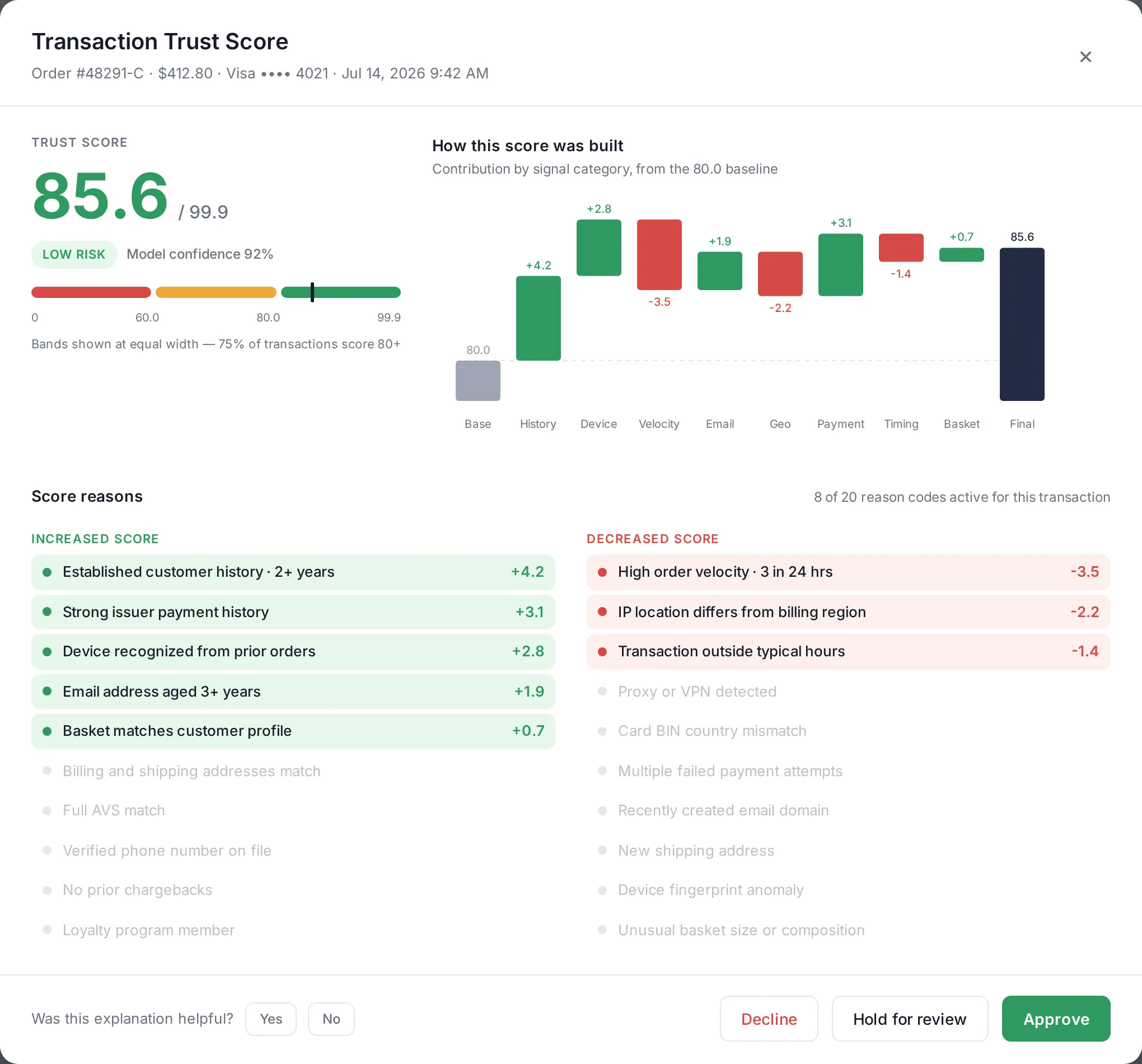Select 'Strong issuer payment history' row

(293, 612)
